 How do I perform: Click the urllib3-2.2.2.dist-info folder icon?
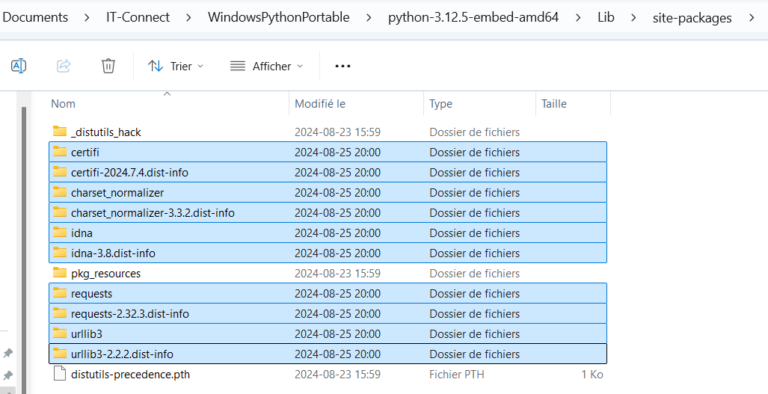60,353
